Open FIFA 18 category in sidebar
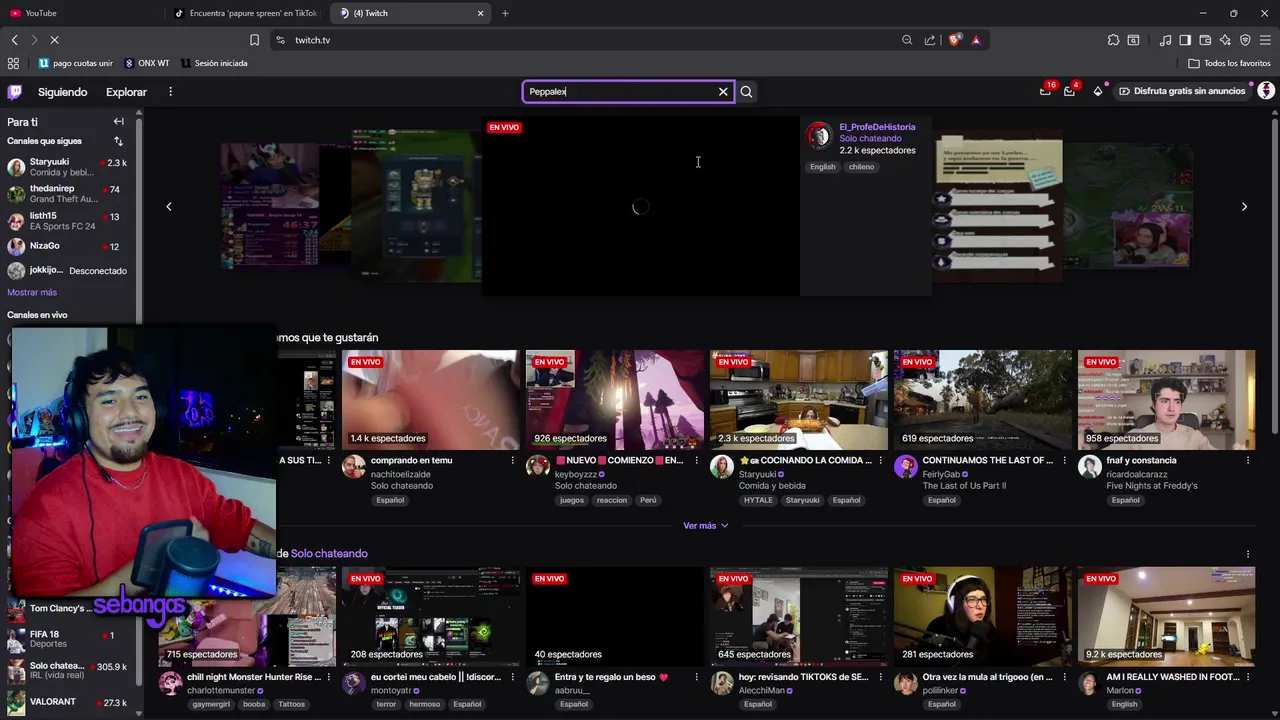 (x=67, y=639)
